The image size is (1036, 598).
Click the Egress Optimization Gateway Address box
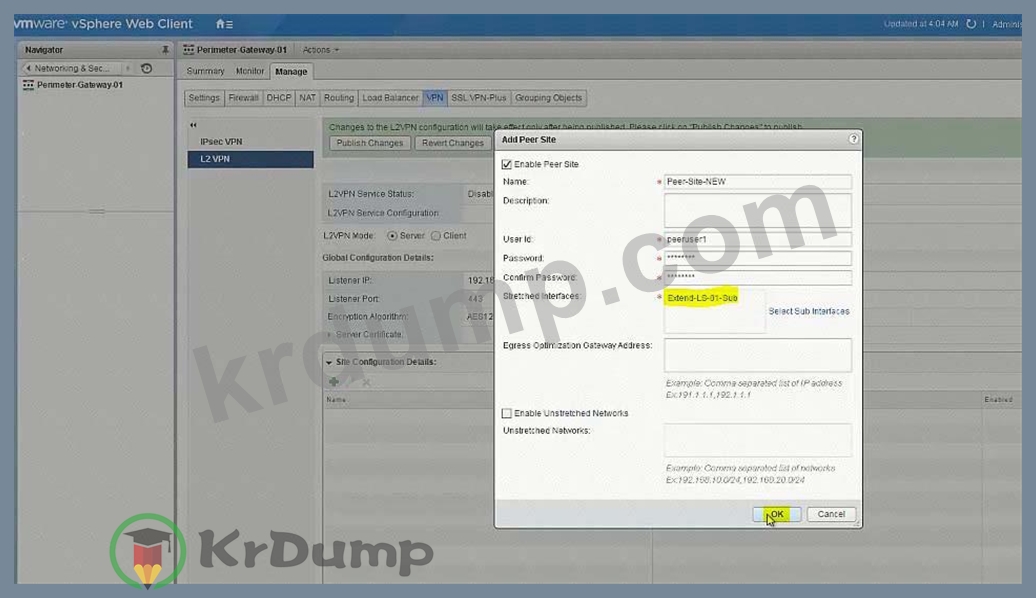click(x=757, y=355)
